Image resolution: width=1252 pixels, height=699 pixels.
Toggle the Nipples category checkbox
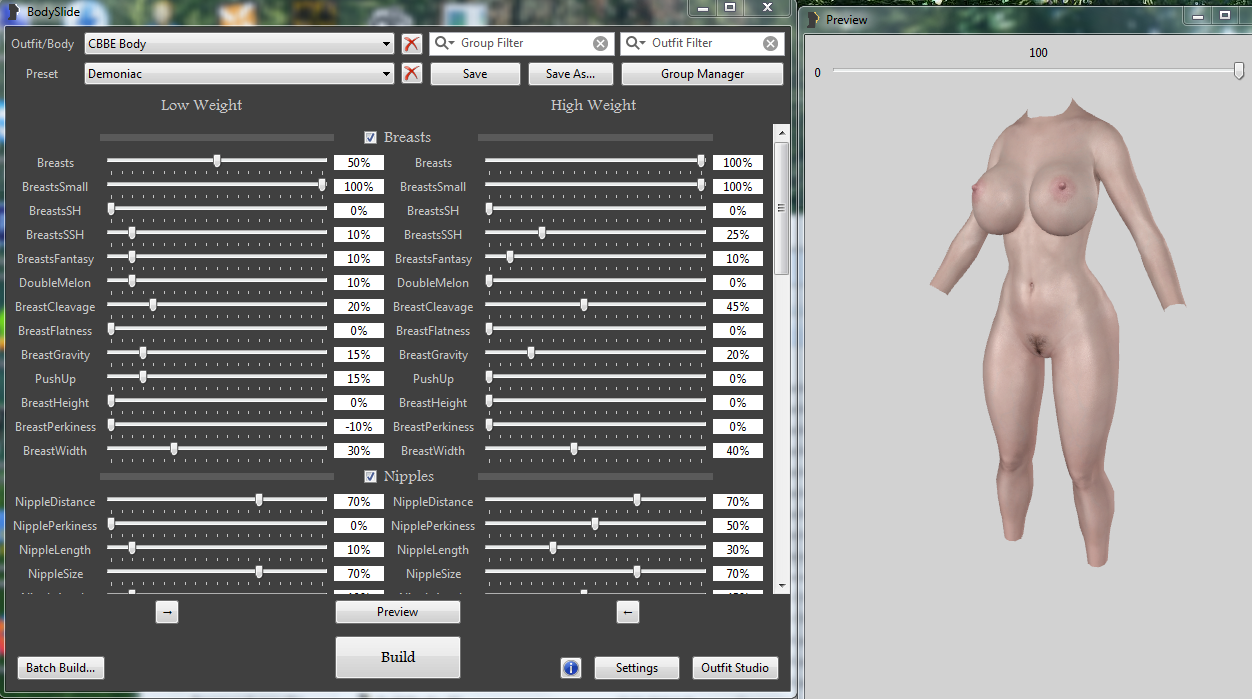(371, 477)
